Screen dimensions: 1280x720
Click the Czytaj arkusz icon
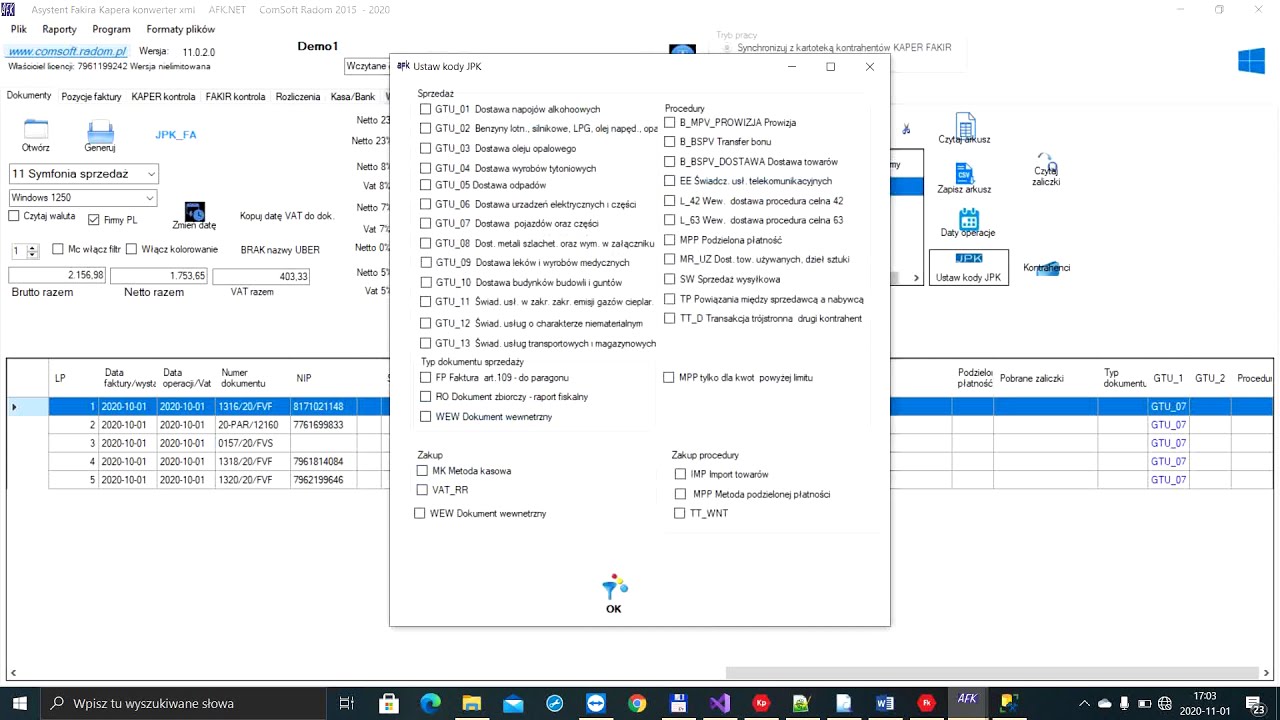pos(966,125)
